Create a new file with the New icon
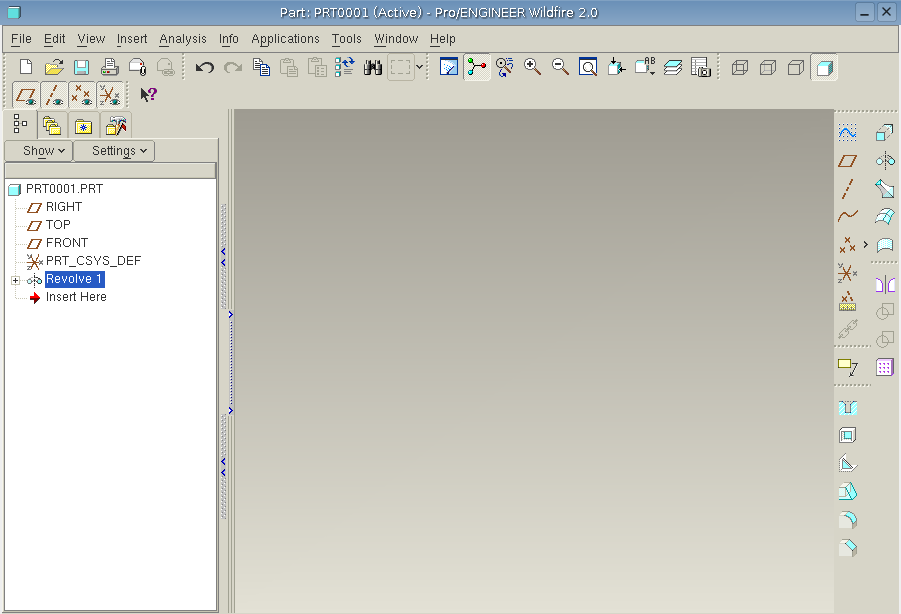The image size is (901, 614). [26, 67]
